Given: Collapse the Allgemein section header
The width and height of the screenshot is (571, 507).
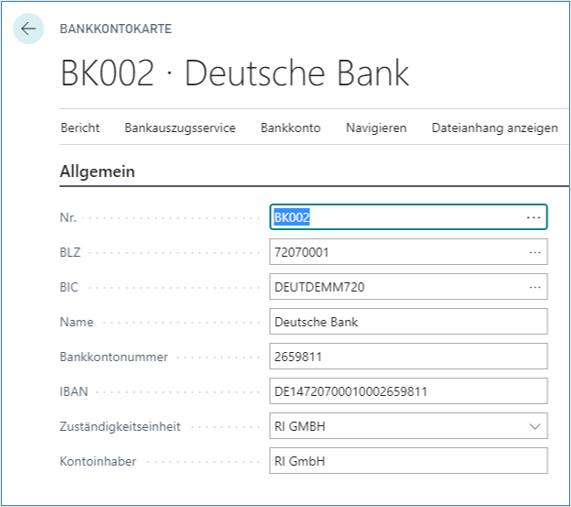Looking at the screenshot, I should pos(97,171).
